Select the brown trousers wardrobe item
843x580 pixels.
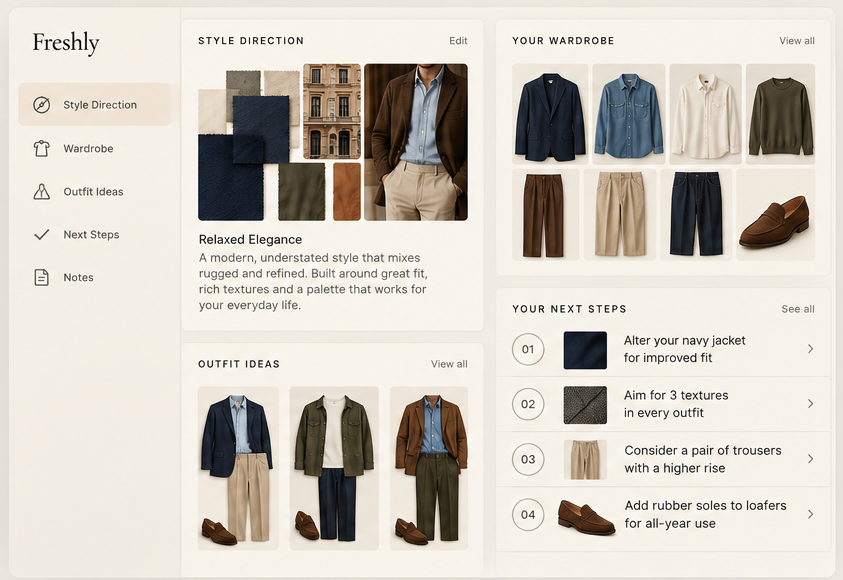(545, 214)
